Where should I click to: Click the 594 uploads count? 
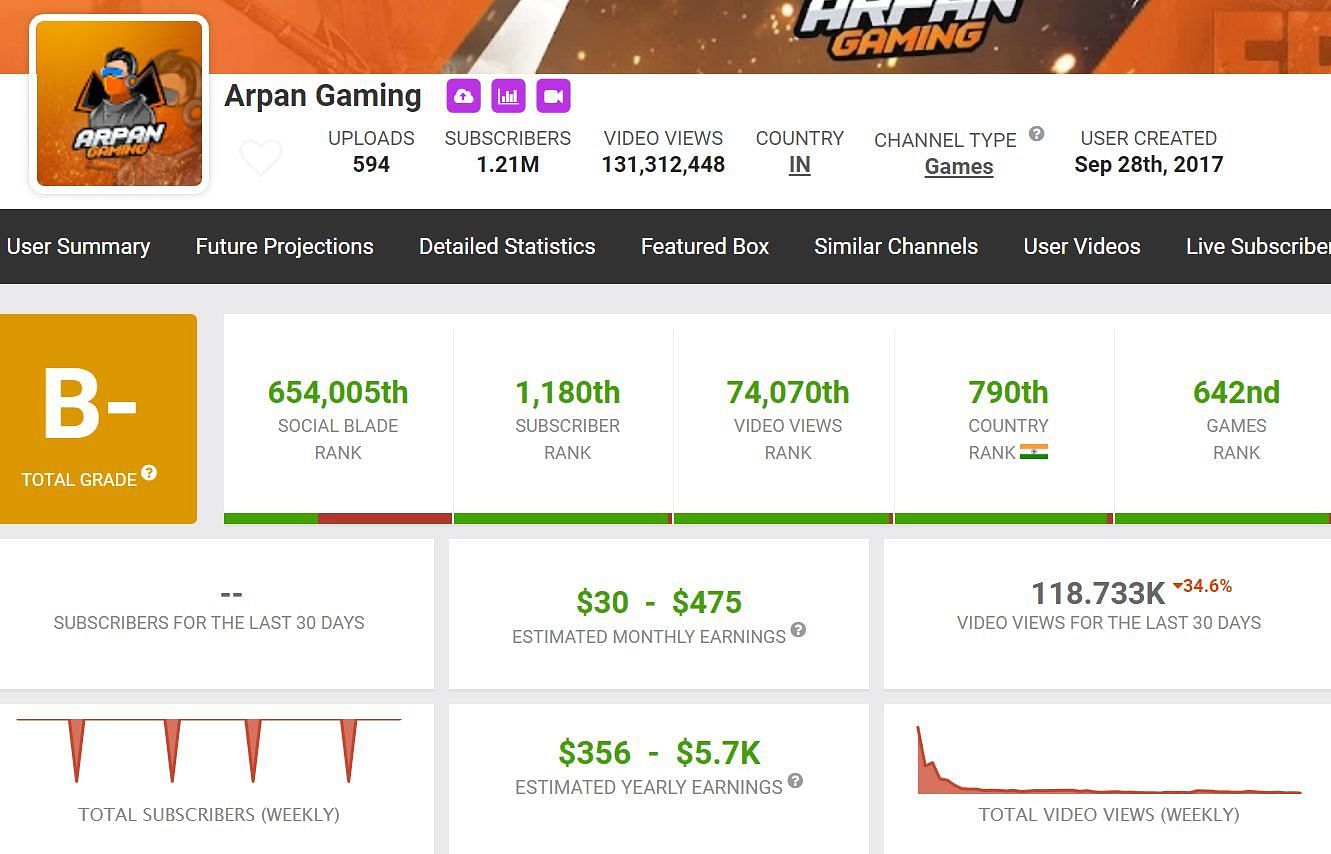pyautogui.click(x=371, y=164)
